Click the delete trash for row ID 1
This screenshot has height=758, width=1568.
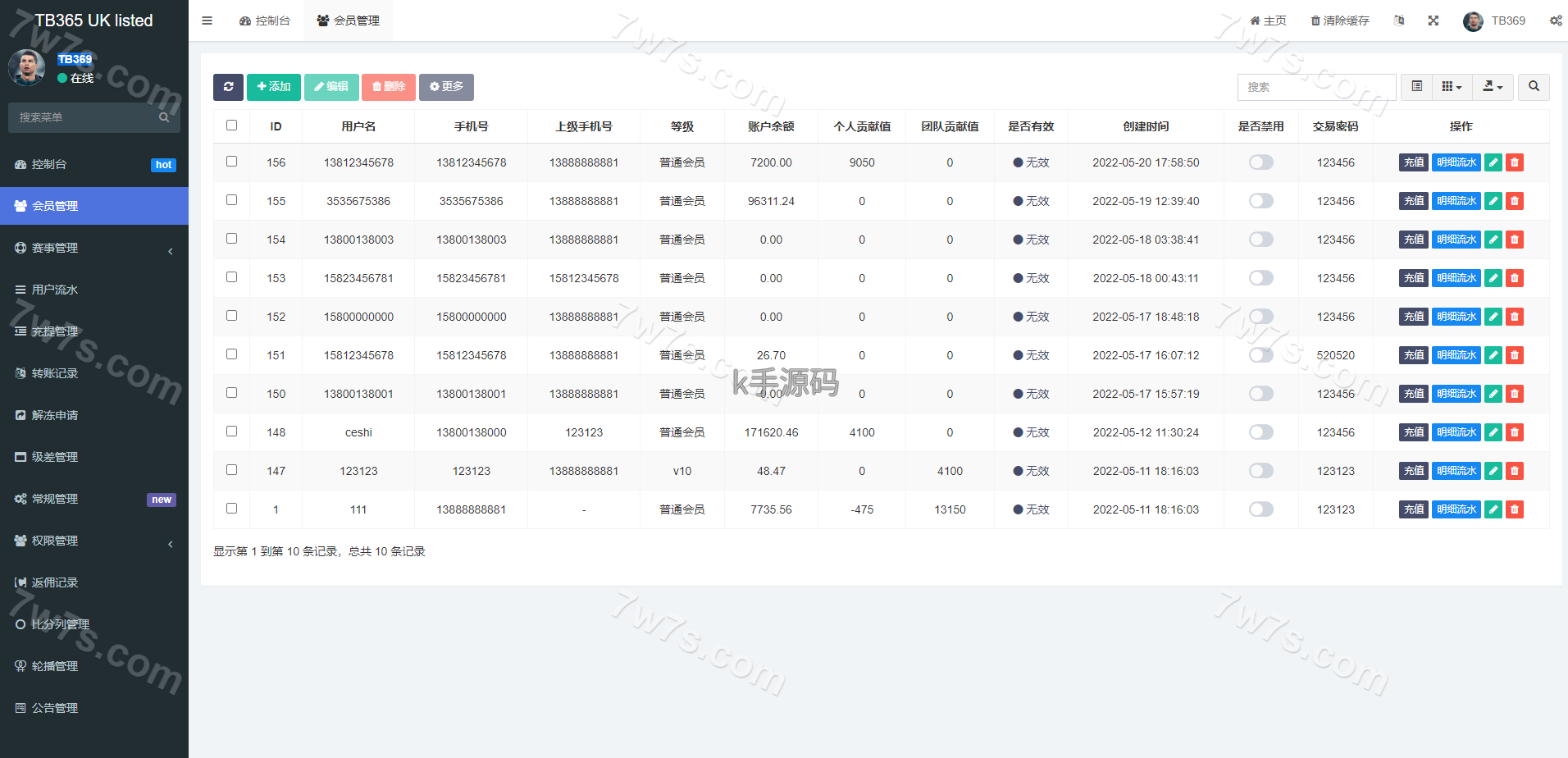coord(1515,509)
